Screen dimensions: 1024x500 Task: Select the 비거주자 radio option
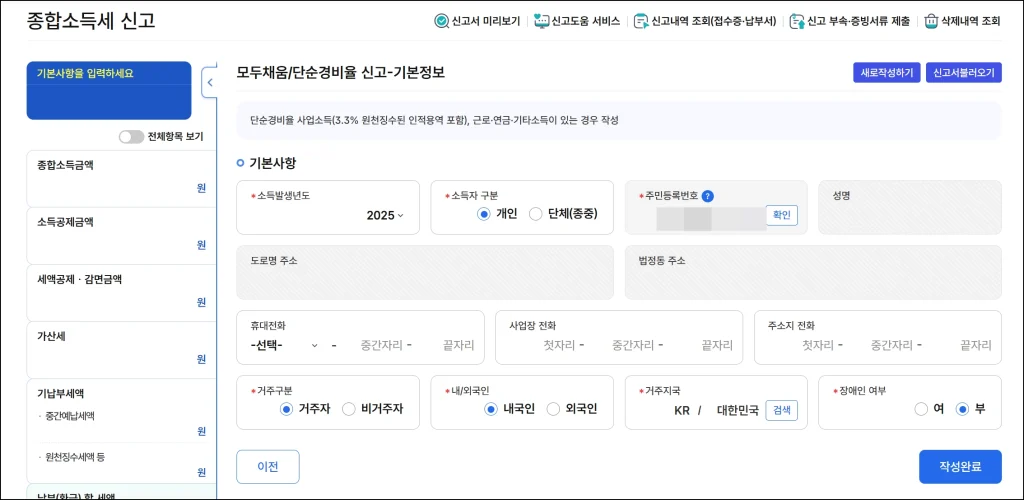click(349, 409)
